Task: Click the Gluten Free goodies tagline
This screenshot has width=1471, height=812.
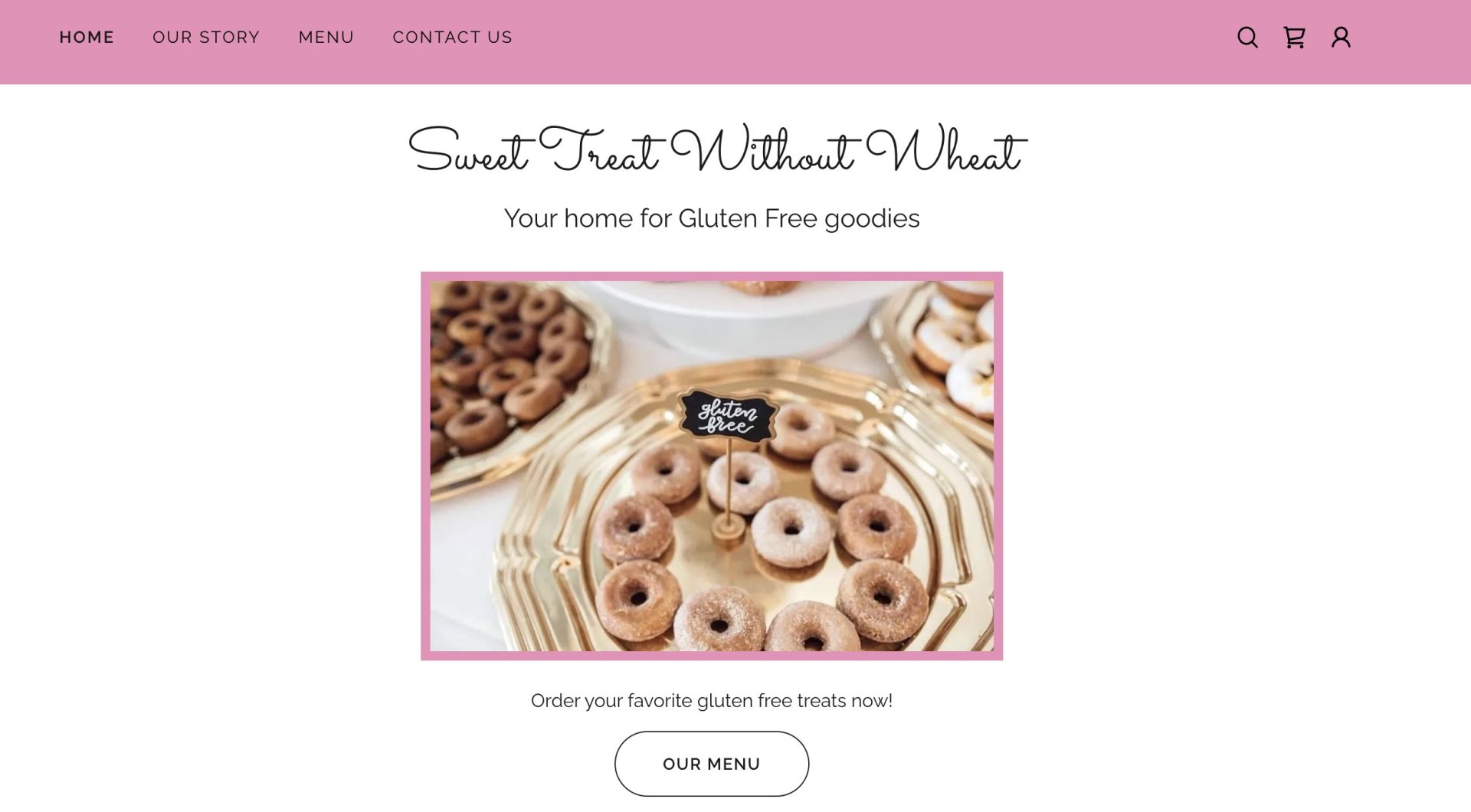Action: click(712, 218)
